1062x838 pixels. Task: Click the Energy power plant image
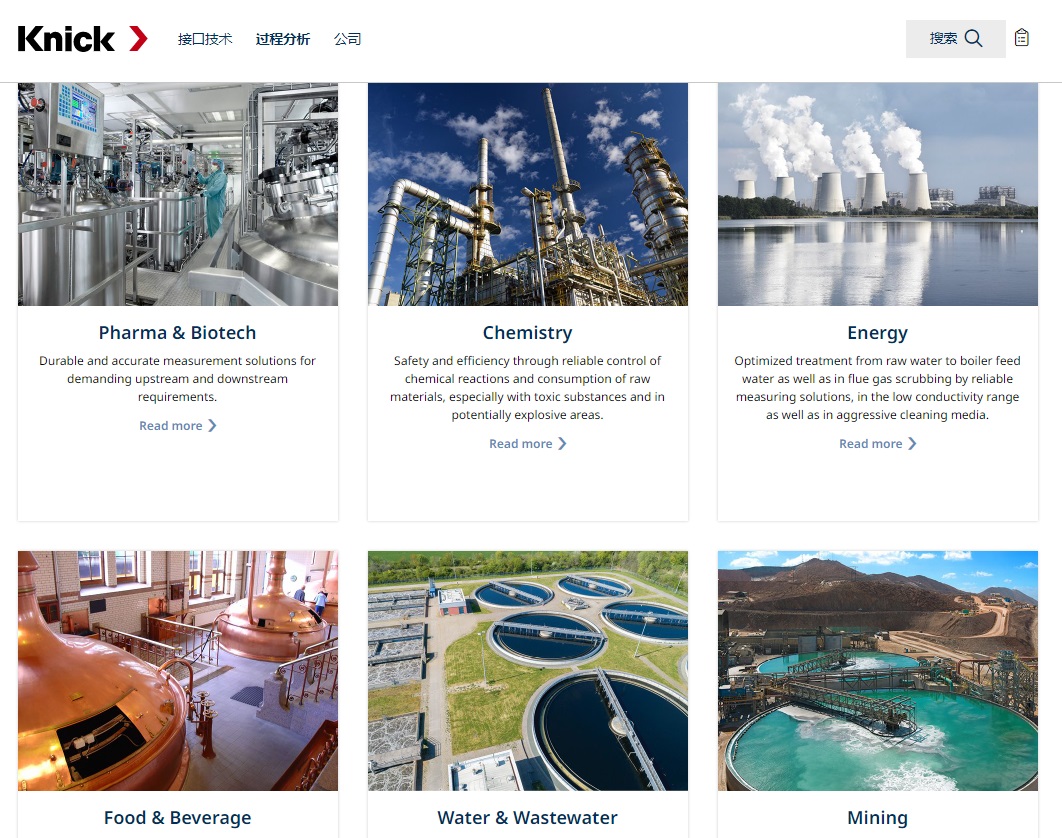click(x=878, y=194)
